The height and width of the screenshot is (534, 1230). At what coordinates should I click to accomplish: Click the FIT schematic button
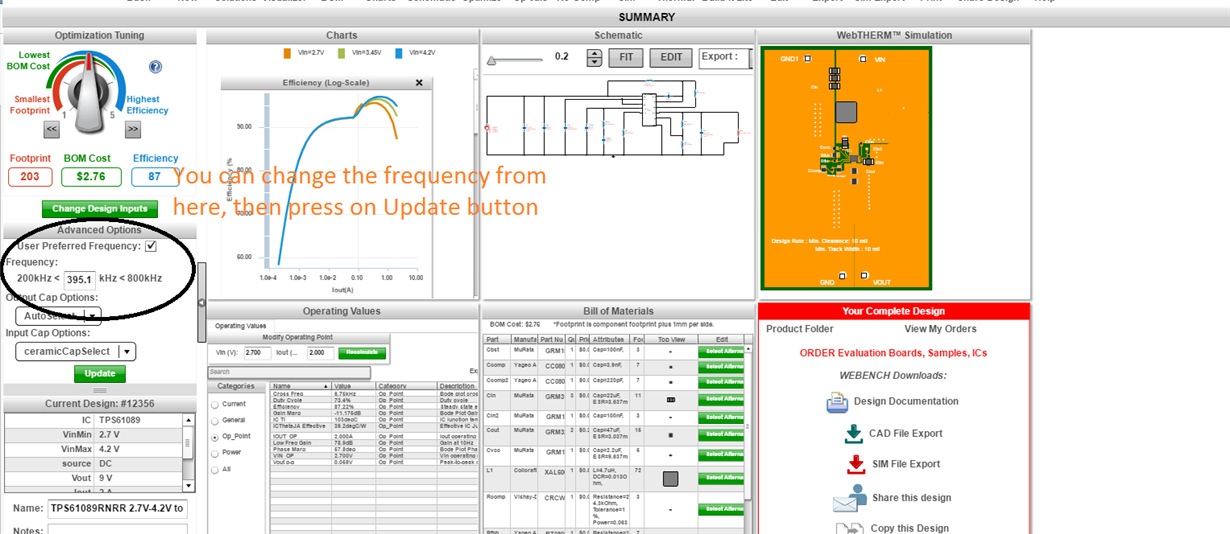[625, 57]
